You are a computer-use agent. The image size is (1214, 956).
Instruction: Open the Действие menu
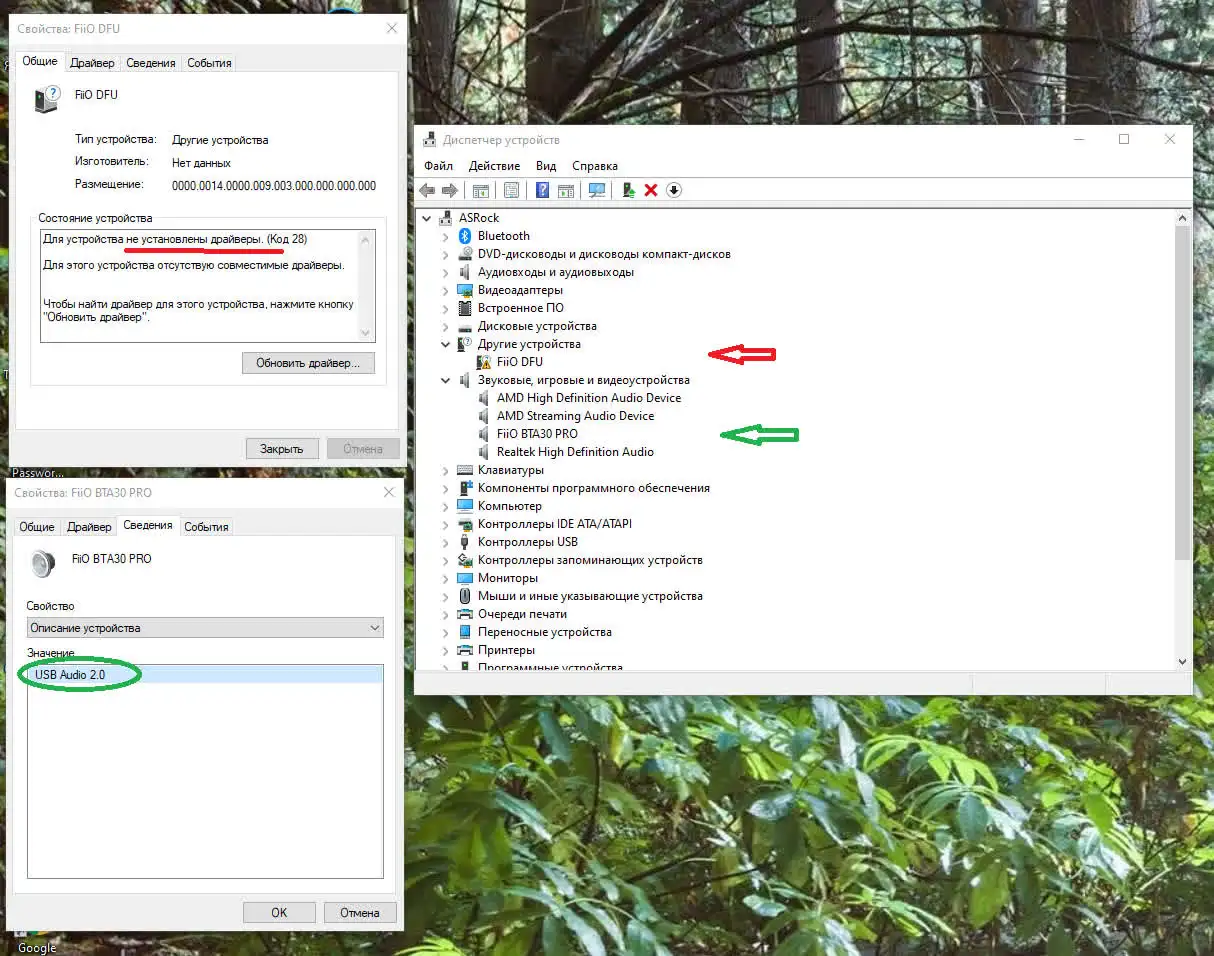click(494, 166)
